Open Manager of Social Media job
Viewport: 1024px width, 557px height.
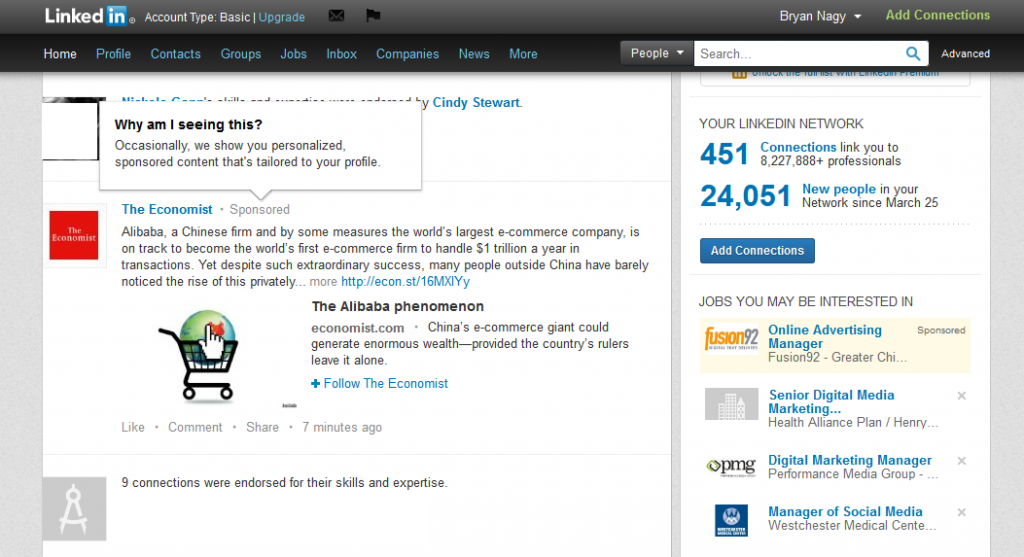845,512
